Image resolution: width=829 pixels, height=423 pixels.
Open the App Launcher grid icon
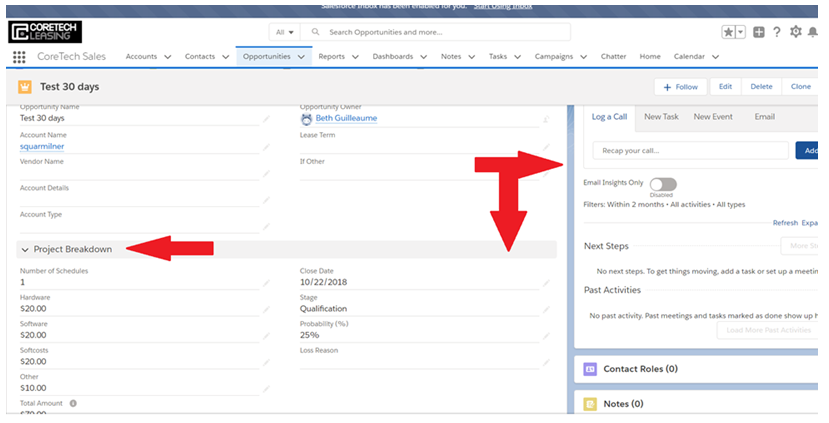click(x=19, y=57)
